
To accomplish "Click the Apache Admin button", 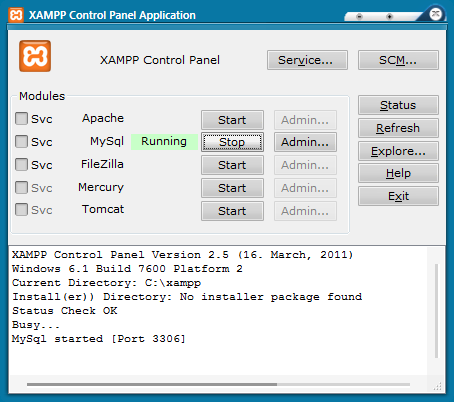I will coord(305,120).
